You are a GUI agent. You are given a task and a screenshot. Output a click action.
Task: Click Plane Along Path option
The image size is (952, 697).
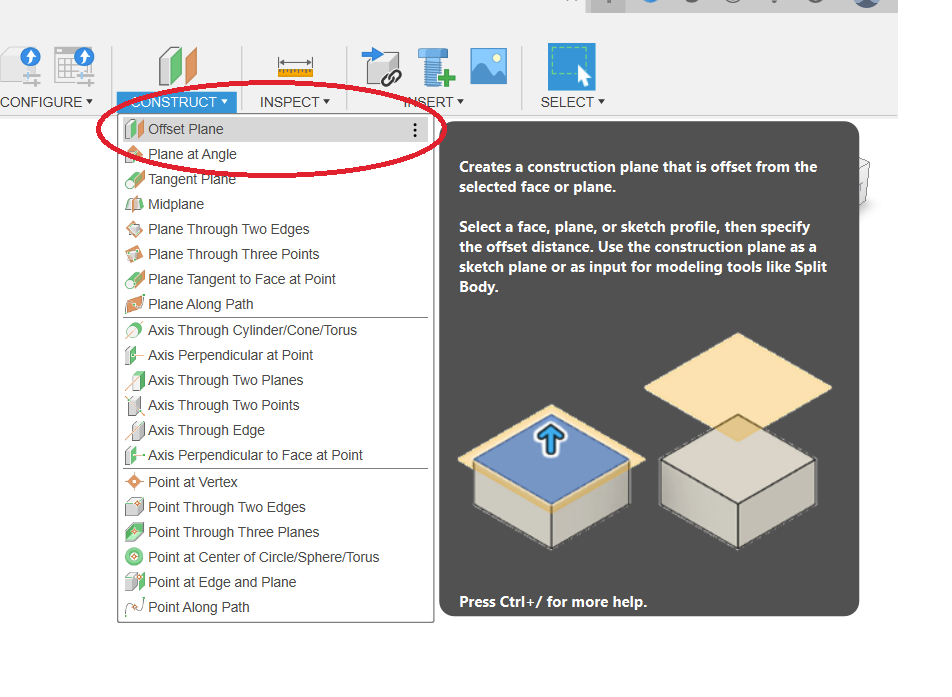coord(200,304)
